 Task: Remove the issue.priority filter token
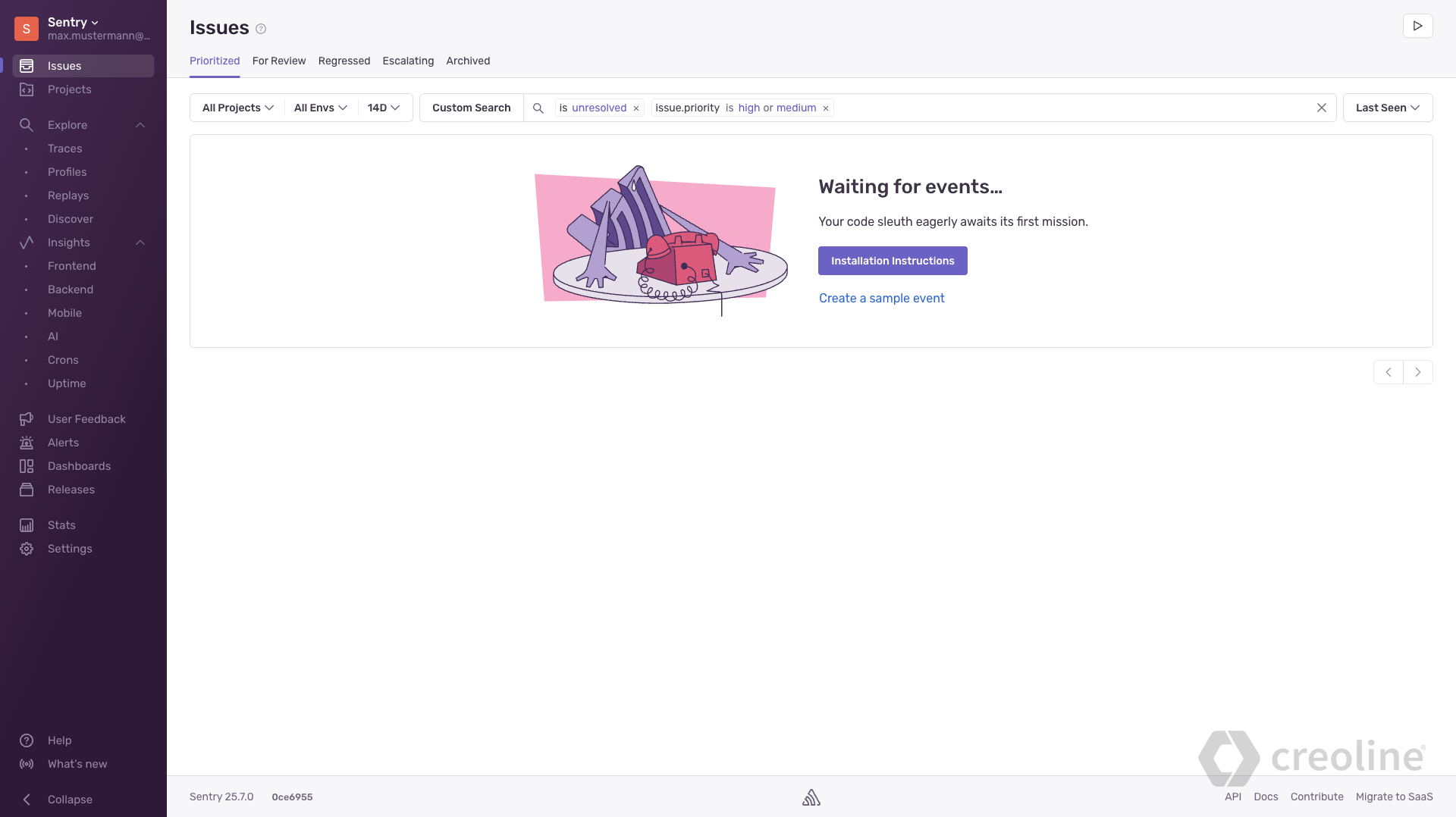point(826,108)
